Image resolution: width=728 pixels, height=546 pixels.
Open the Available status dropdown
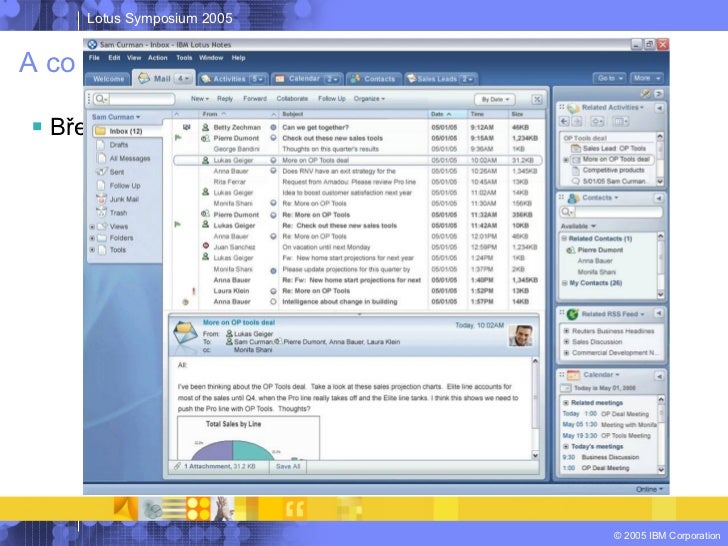click(578, 226)
